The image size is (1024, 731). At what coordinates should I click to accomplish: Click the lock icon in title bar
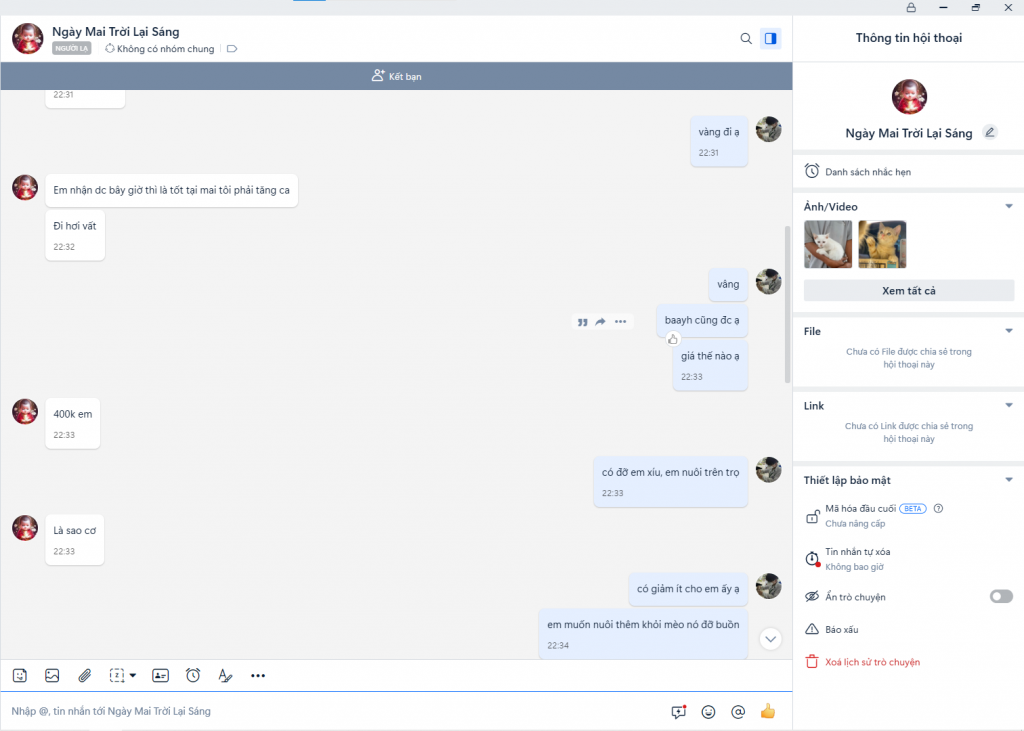[911, 8]
